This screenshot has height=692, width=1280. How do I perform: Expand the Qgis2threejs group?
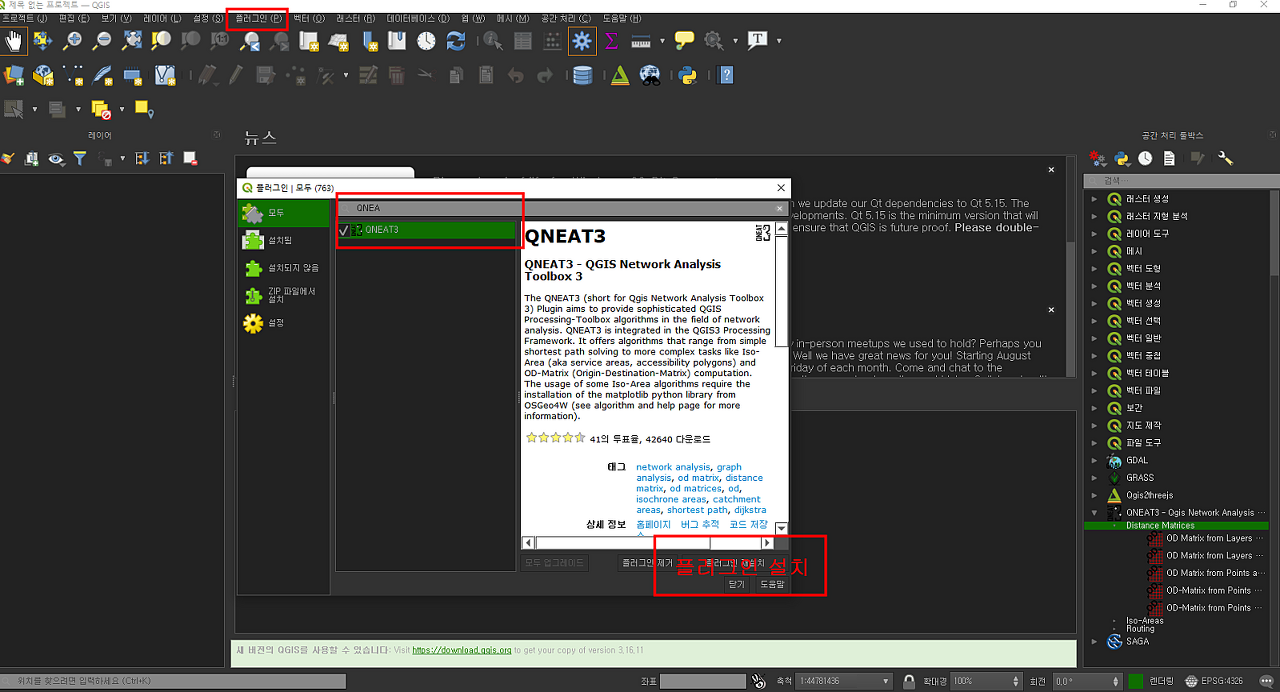click(x=1094, y=495)
